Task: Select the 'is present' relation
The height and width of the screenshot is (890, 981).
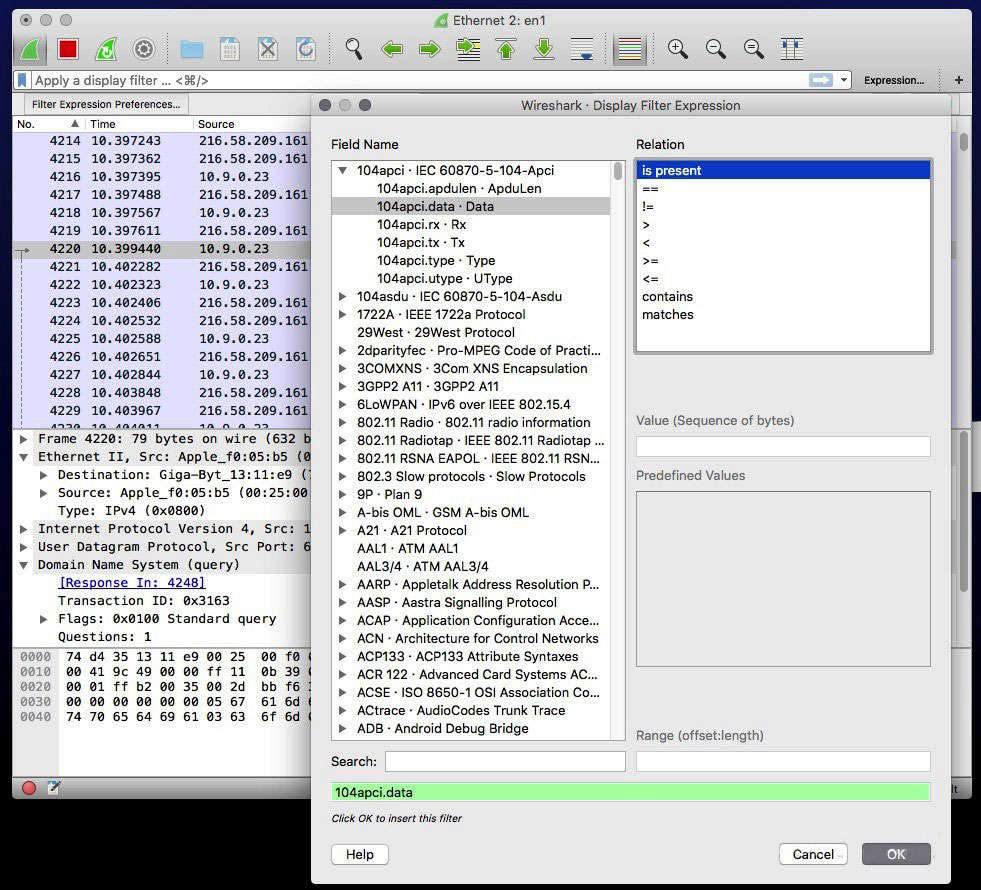Action: point(783,170)
